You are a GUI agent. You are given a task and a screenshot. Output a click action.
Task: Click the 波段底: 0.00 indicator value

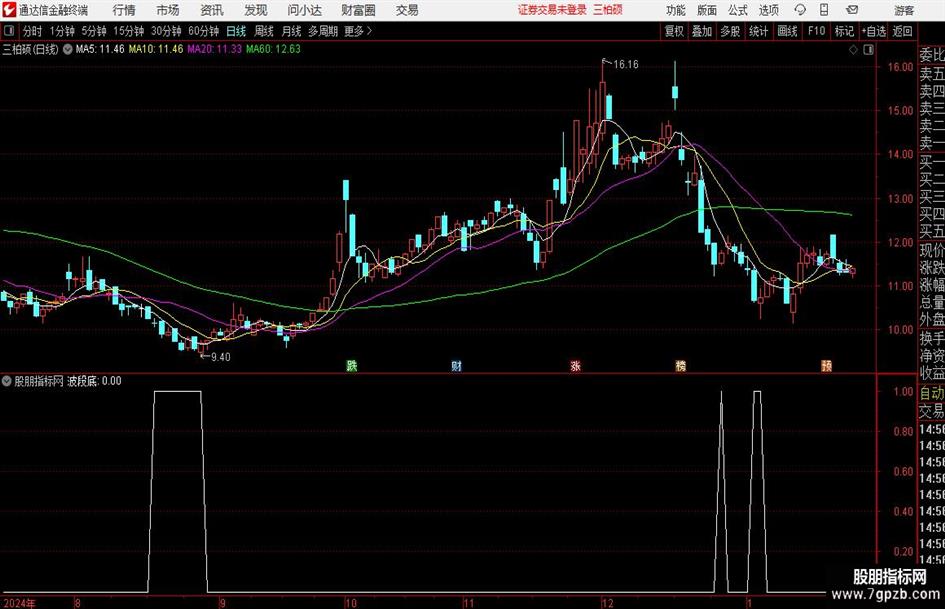click(94, 381)
